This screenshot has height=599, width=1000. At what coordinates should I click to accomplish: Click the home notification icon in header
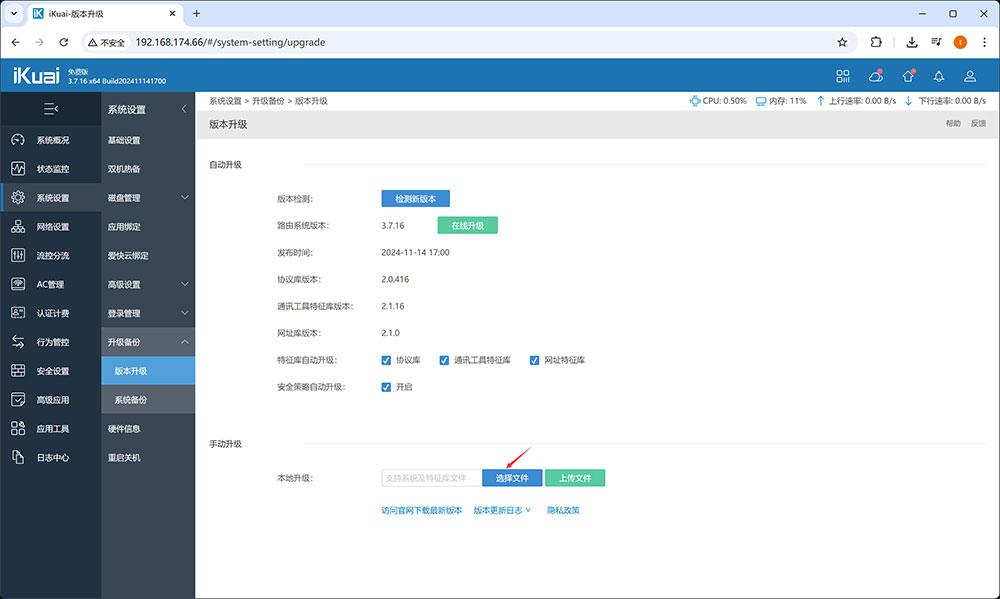tap(908, 76)
